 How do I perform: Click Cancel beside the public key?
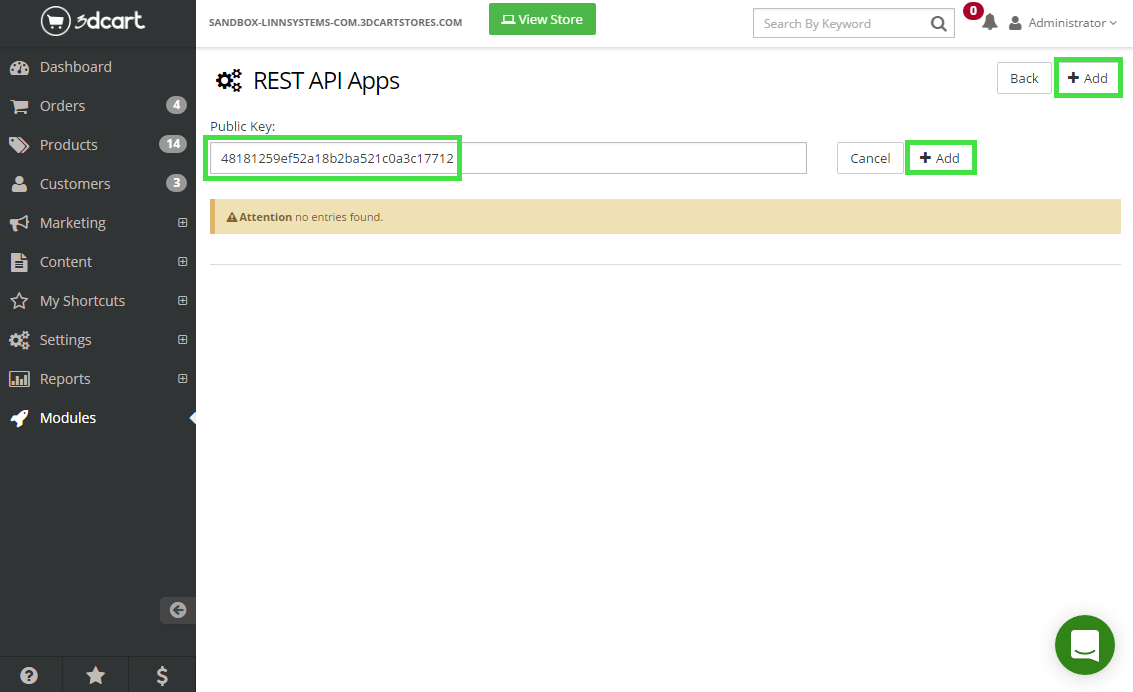[870, 158]
